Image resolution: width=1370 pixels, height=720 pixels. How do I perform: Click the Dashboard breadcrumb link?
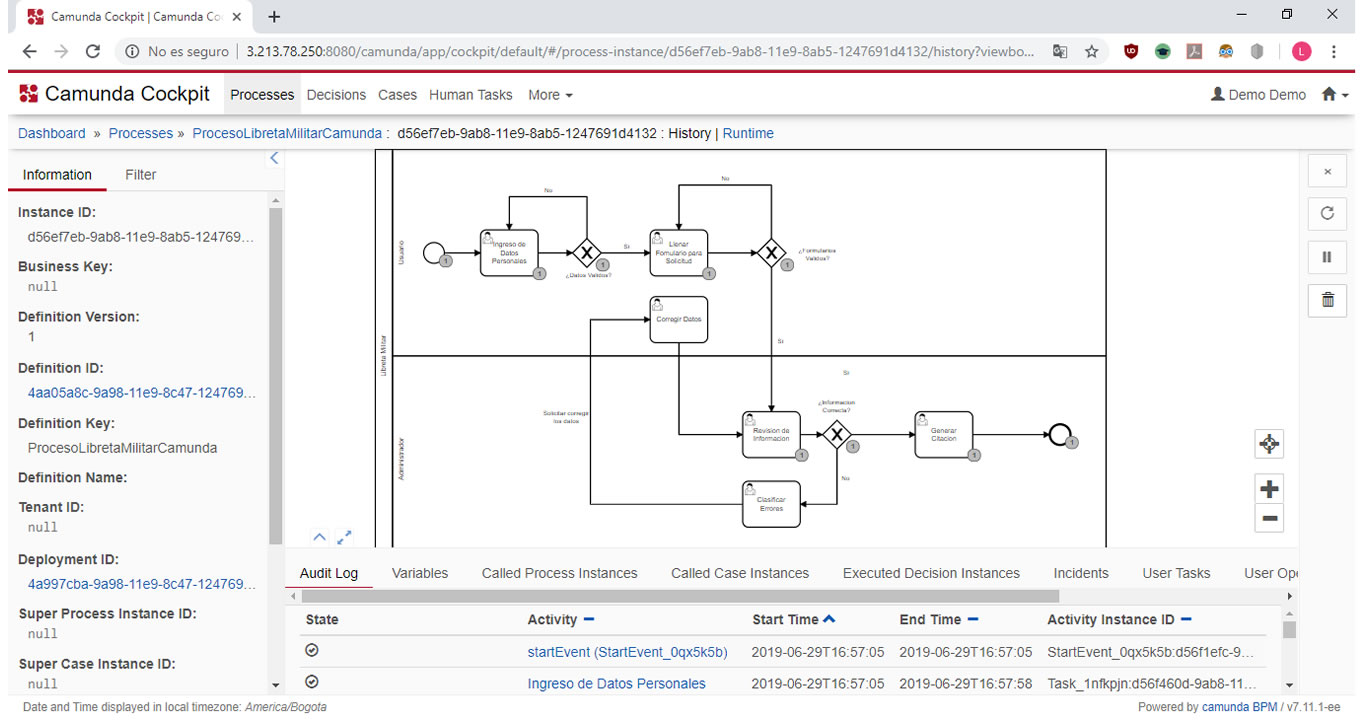tap(52, 133)
